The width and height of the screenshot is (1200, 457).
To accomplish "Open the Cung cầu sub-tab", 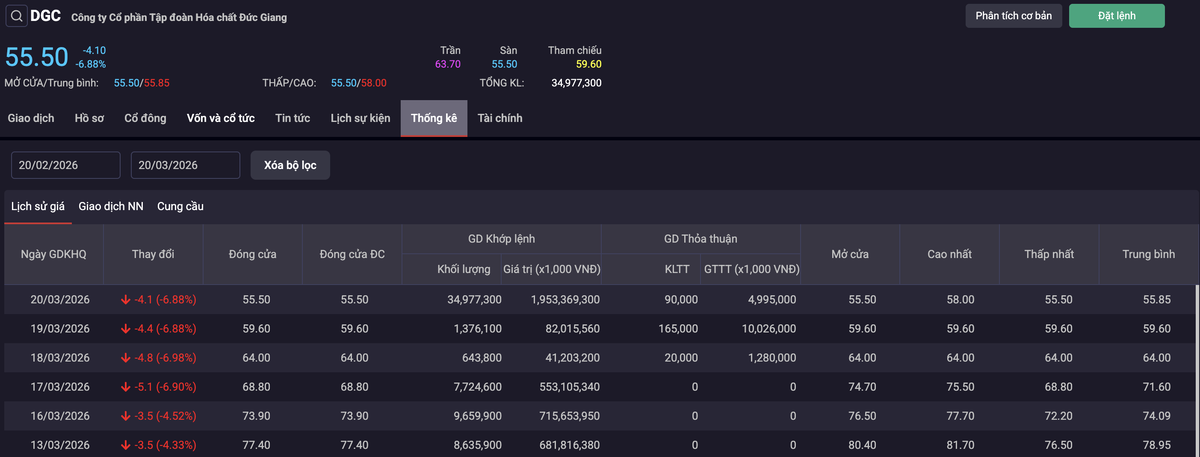I will click(180, 206).
